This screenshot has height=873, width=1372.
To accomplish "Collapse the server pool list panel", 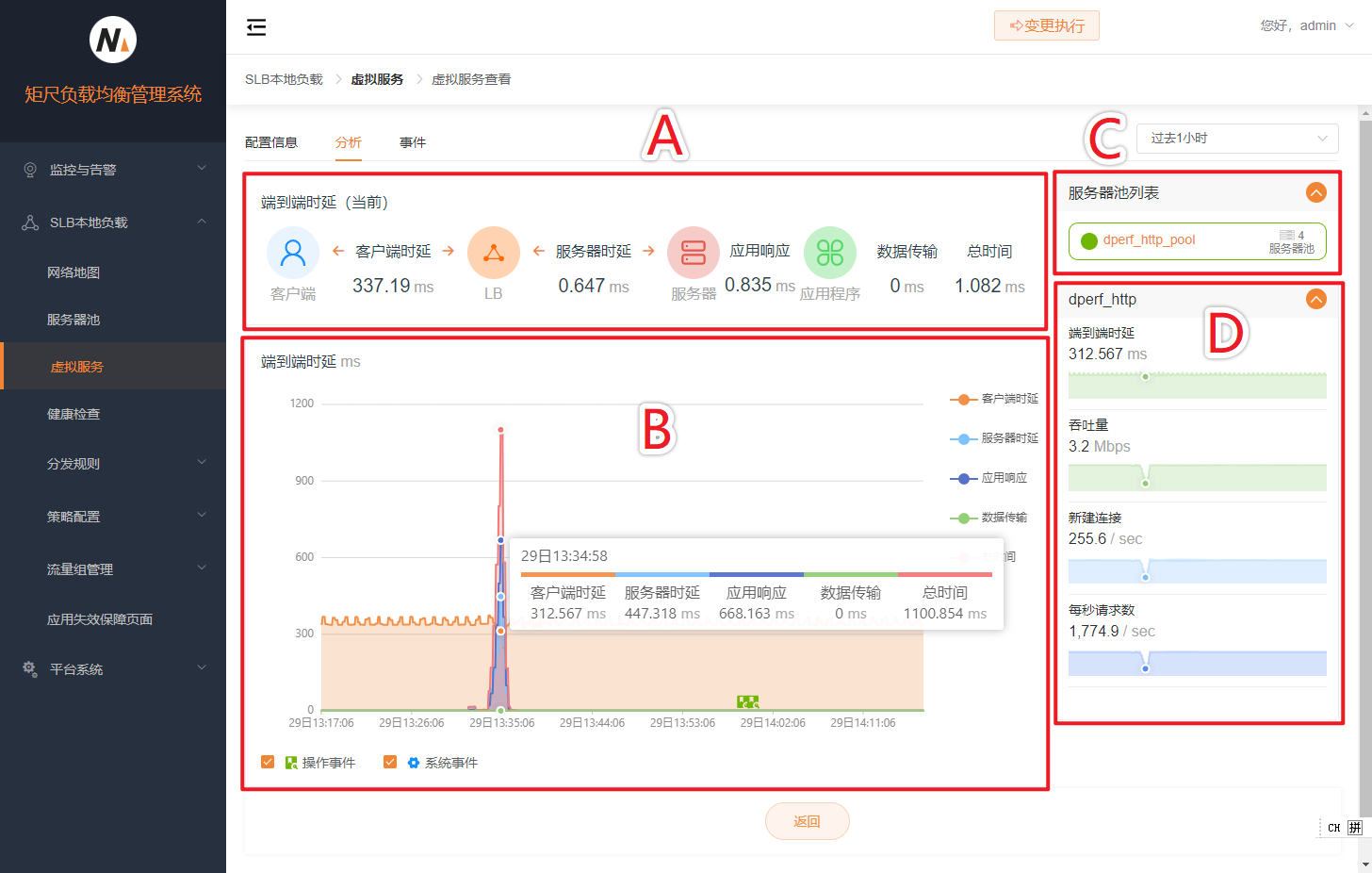I will coord(1315,192).
